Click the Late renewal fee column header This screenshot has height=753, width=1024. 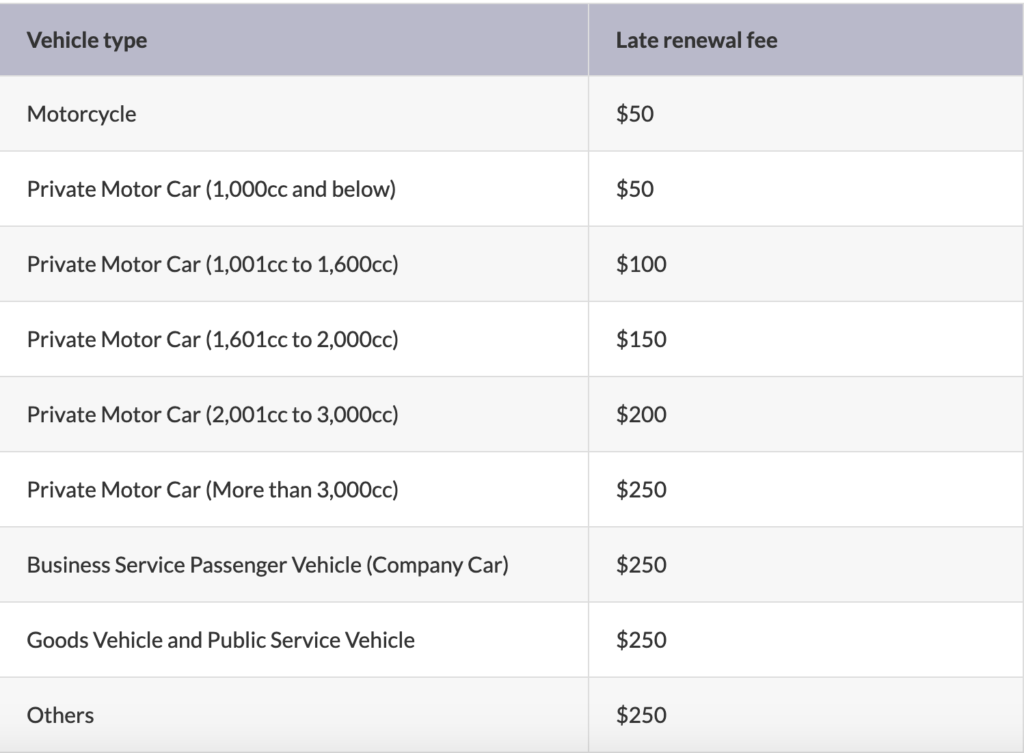coord(696,40)
